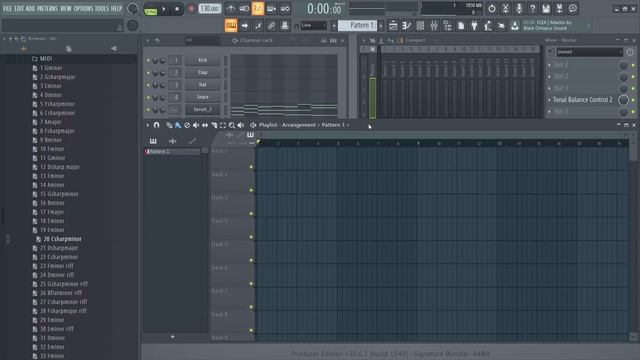This screenshot has width=640, height=360.
Task: Open the PATTERNS menu
Action: (x=47, y=9)
